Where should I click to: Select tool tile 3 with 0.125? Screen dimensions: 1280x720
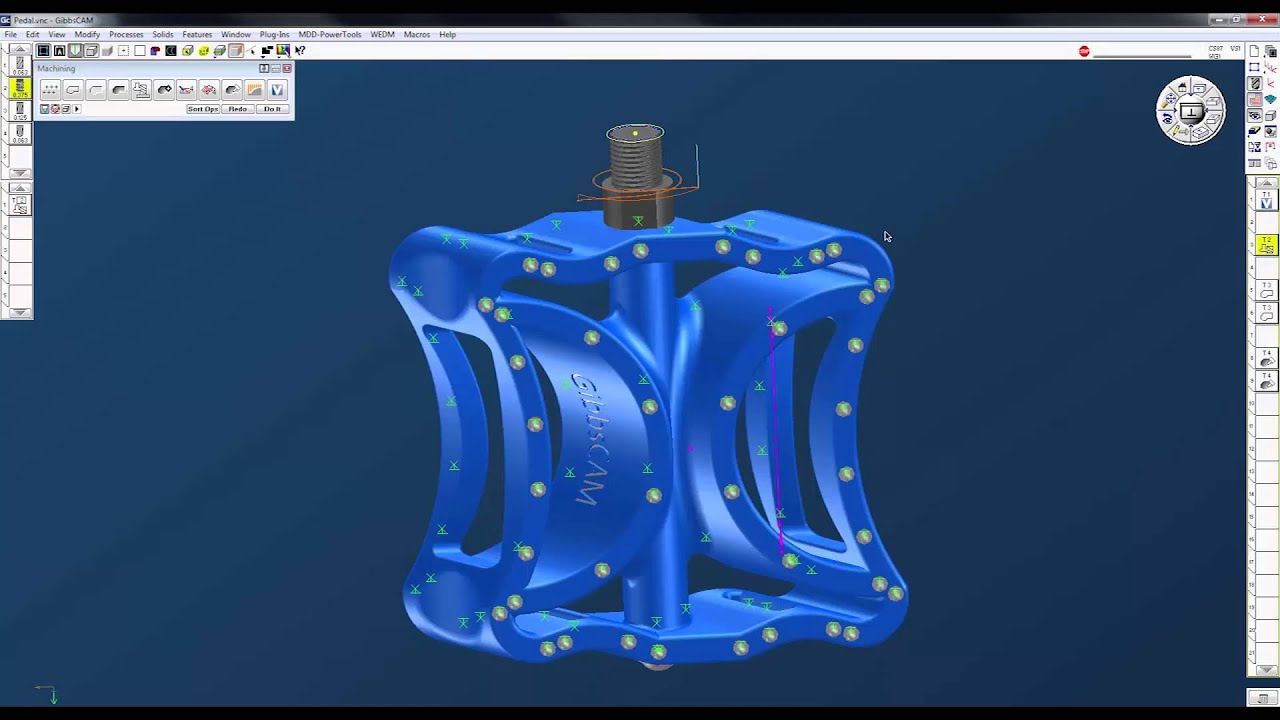pos(20,110)
